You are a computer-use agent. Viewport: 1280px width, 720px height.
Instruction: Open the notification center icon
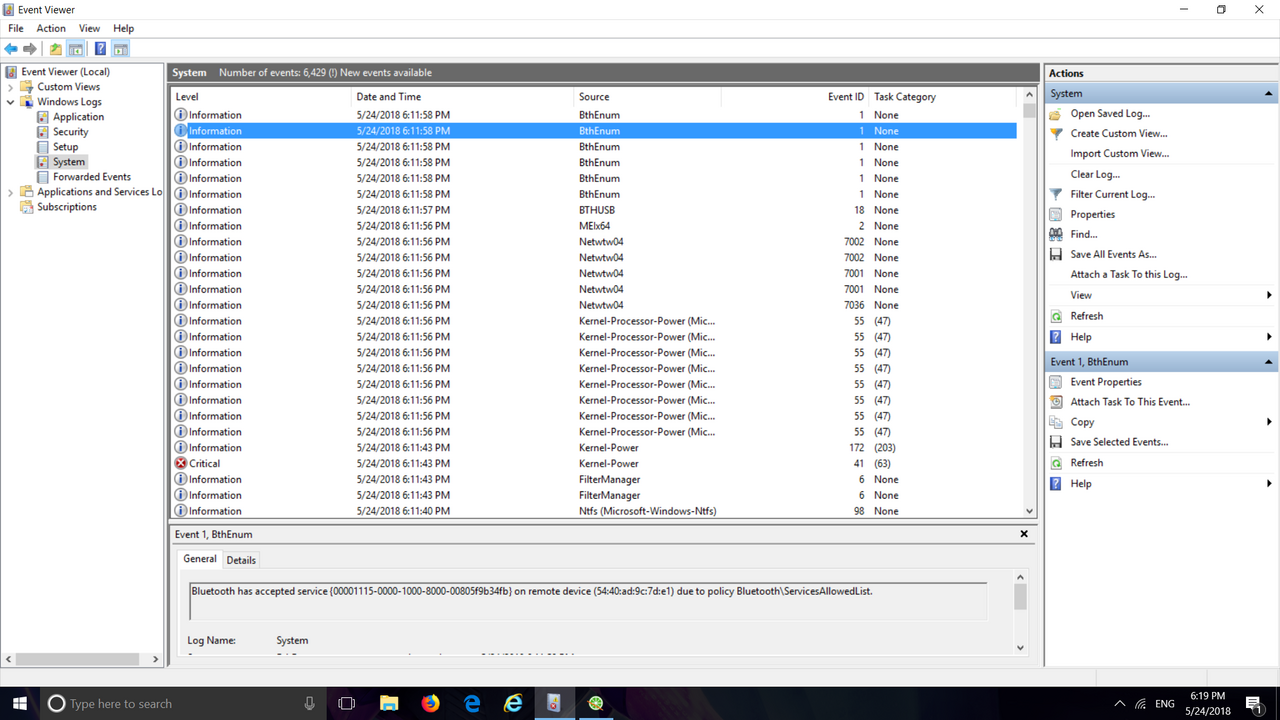pos(1253,703)
